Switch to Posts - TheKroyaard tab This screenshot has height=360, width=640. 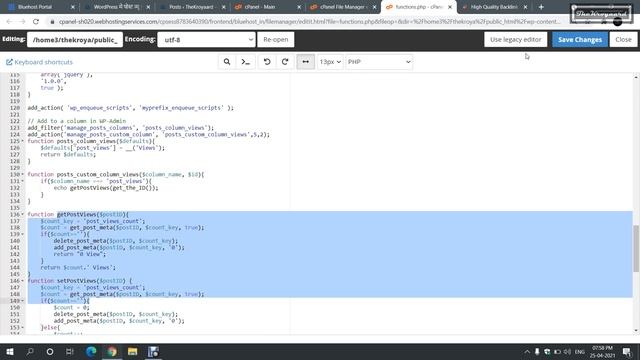point(191,7)
